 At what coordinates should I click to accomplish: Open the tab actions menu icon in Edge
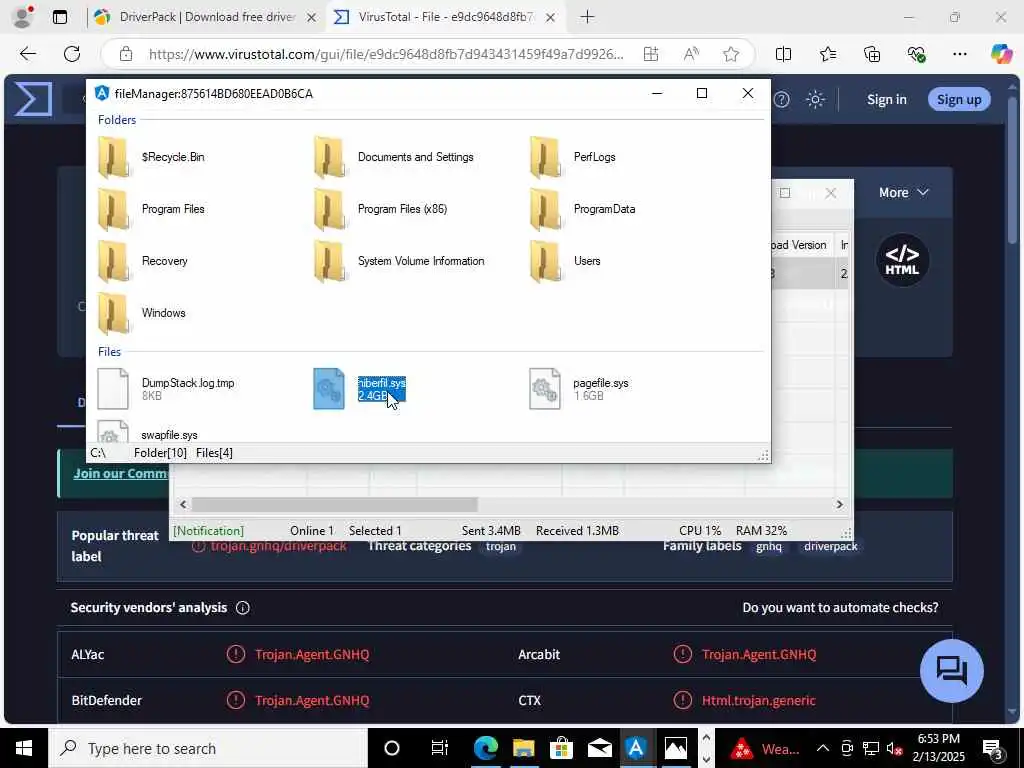click(x=59, y=17)
